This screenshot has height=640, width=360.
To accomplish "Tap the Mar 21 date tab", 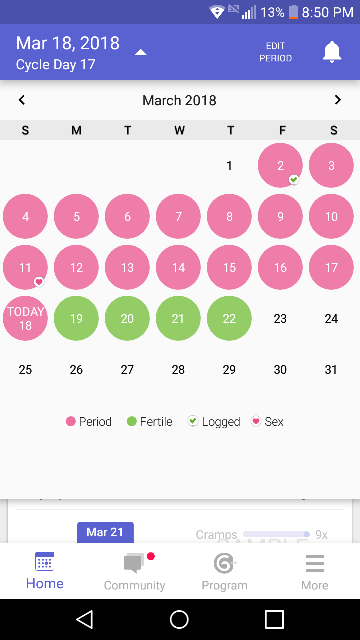I will coord(105,532).
